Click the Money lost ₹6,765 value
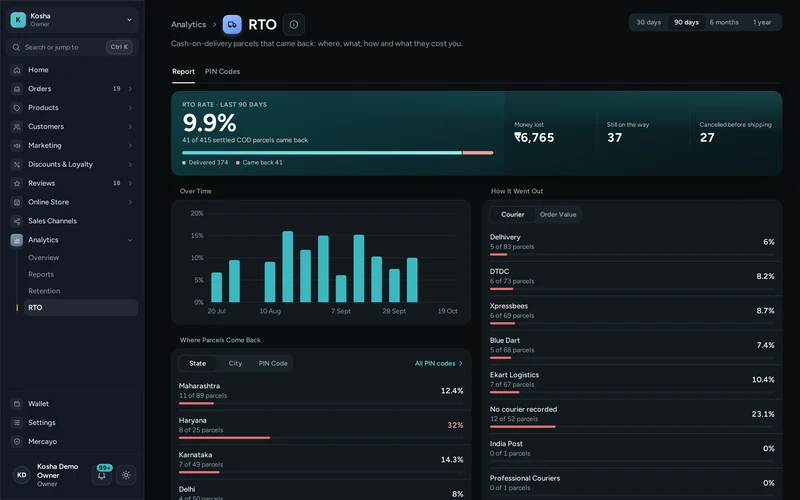The width and height of the screenshot is (800, 500). 534,137
